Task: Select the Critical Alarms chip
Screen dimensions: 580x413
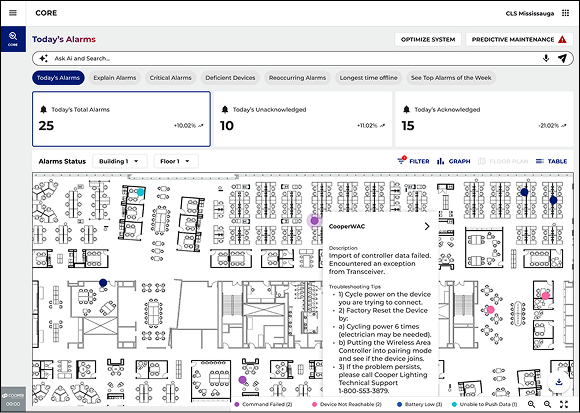Action: [171, 78]
